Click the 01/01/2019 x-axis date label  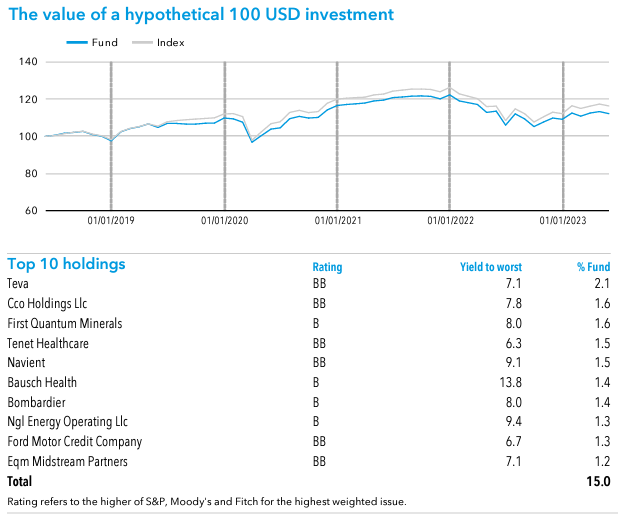coord(111,220)
